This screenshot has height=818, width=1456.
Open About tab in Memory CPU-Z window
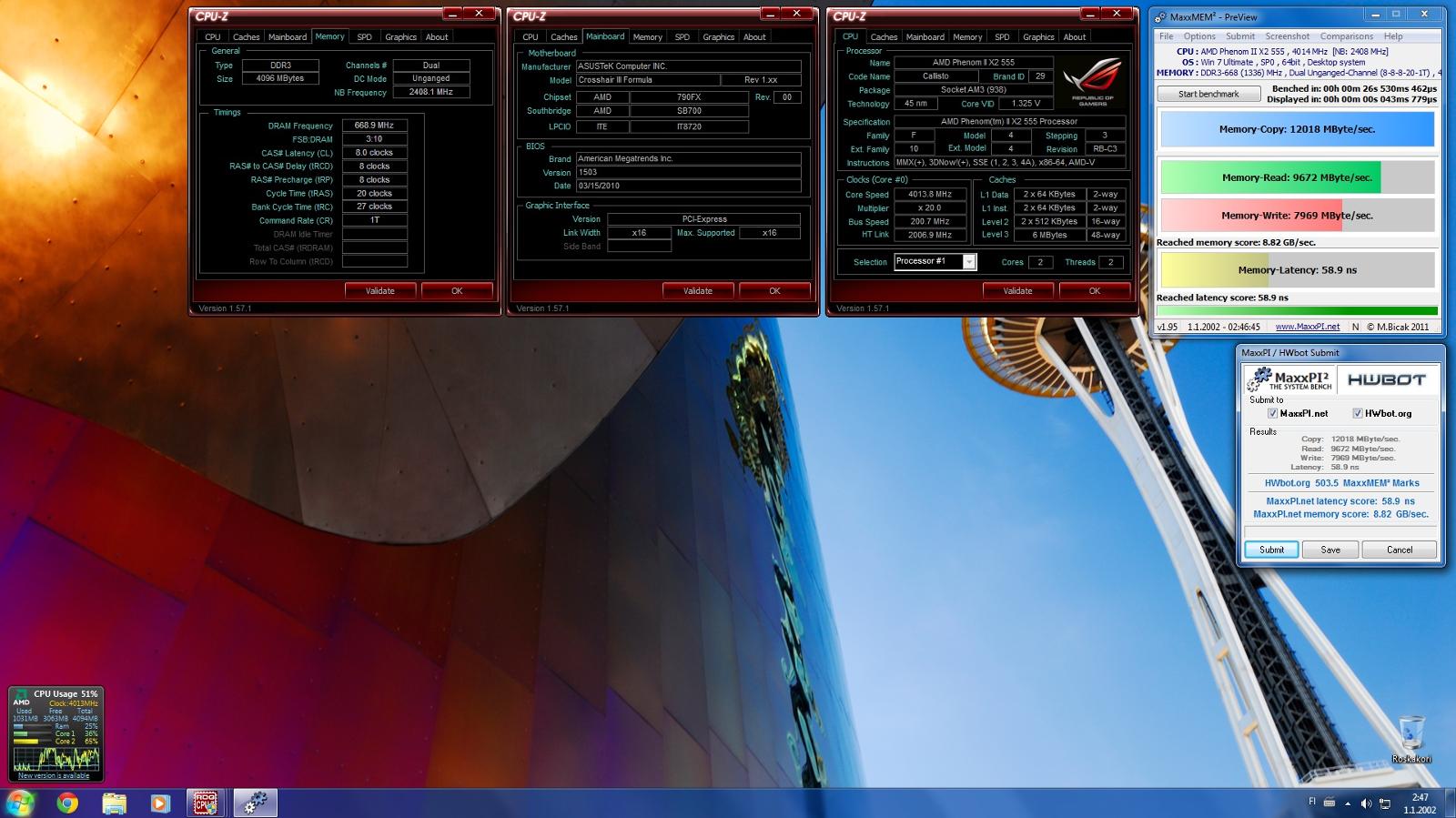click(437, 37)
